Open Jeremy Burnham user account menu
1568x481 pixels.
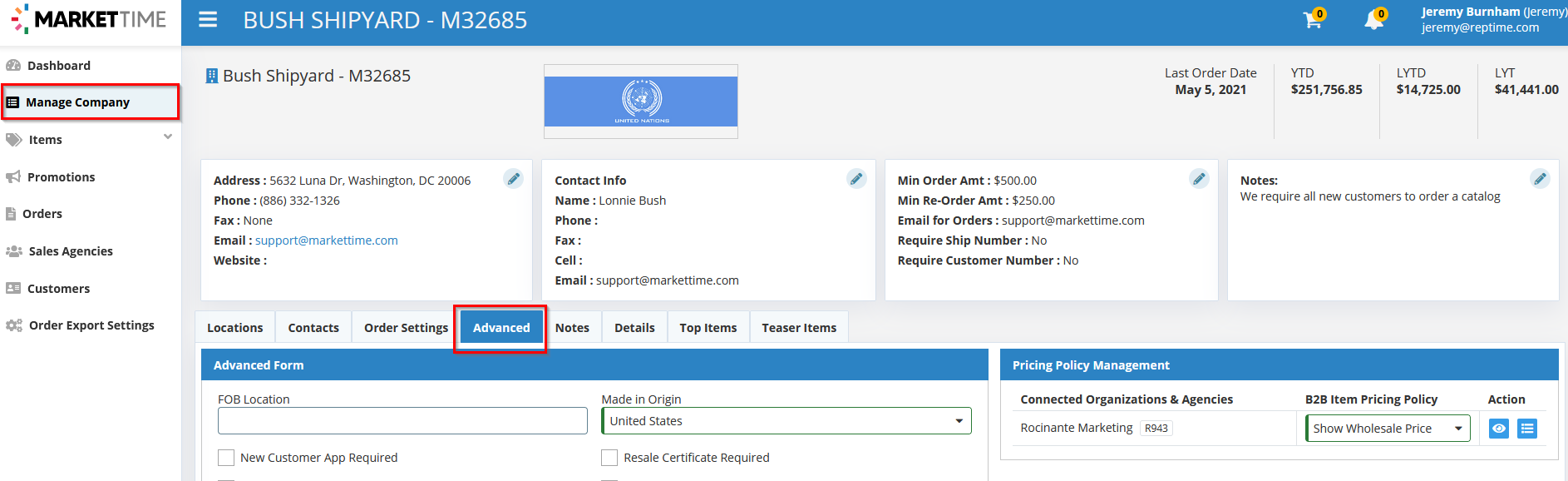(x=1493, y=19)
